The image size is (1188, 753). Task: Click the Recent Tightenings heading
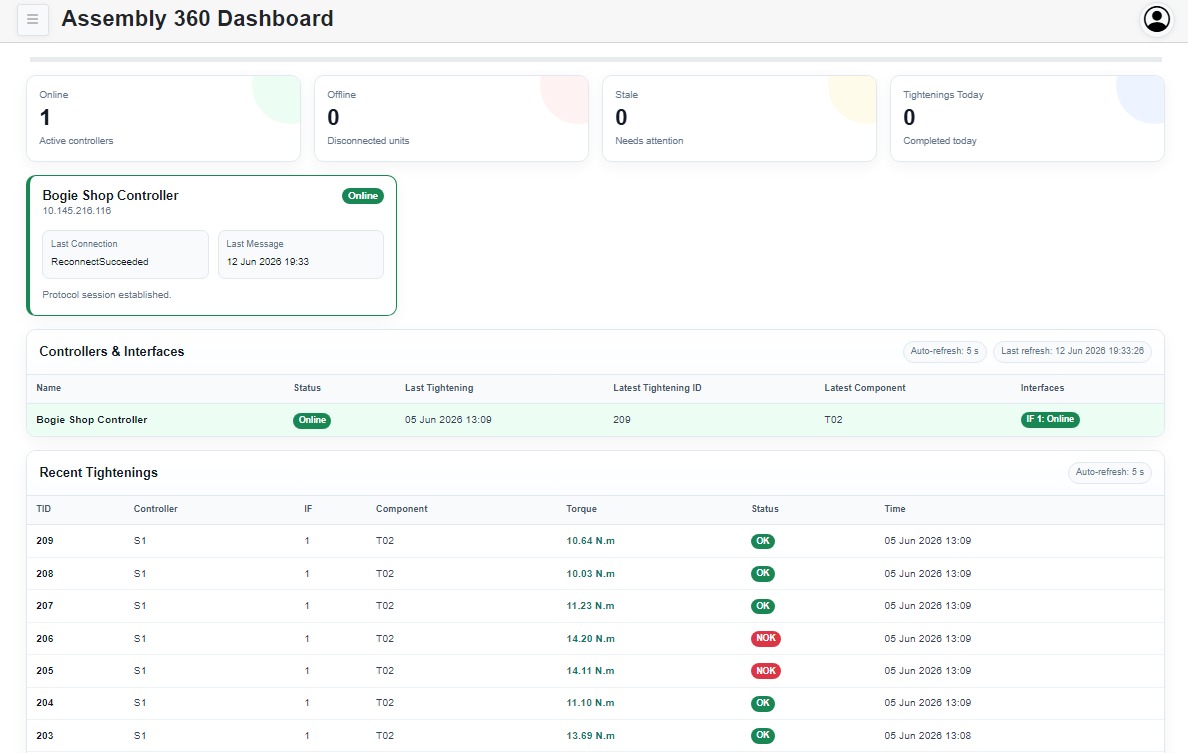point(98,473)
